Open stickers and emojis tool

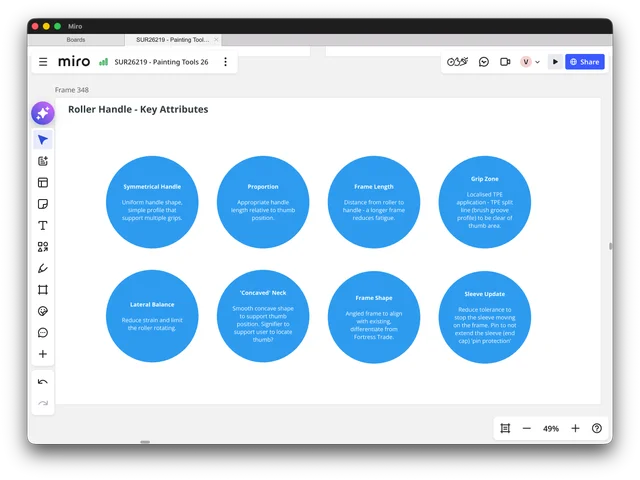coord(43,311)
